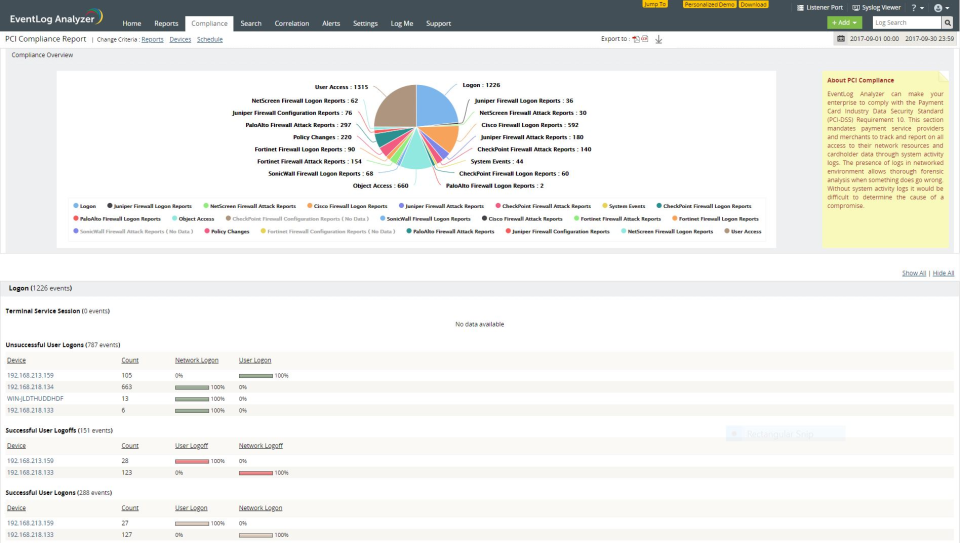Viewport: 960px width, 543px height.
Task: Toggle User Access legend entry
Action: 743,231
